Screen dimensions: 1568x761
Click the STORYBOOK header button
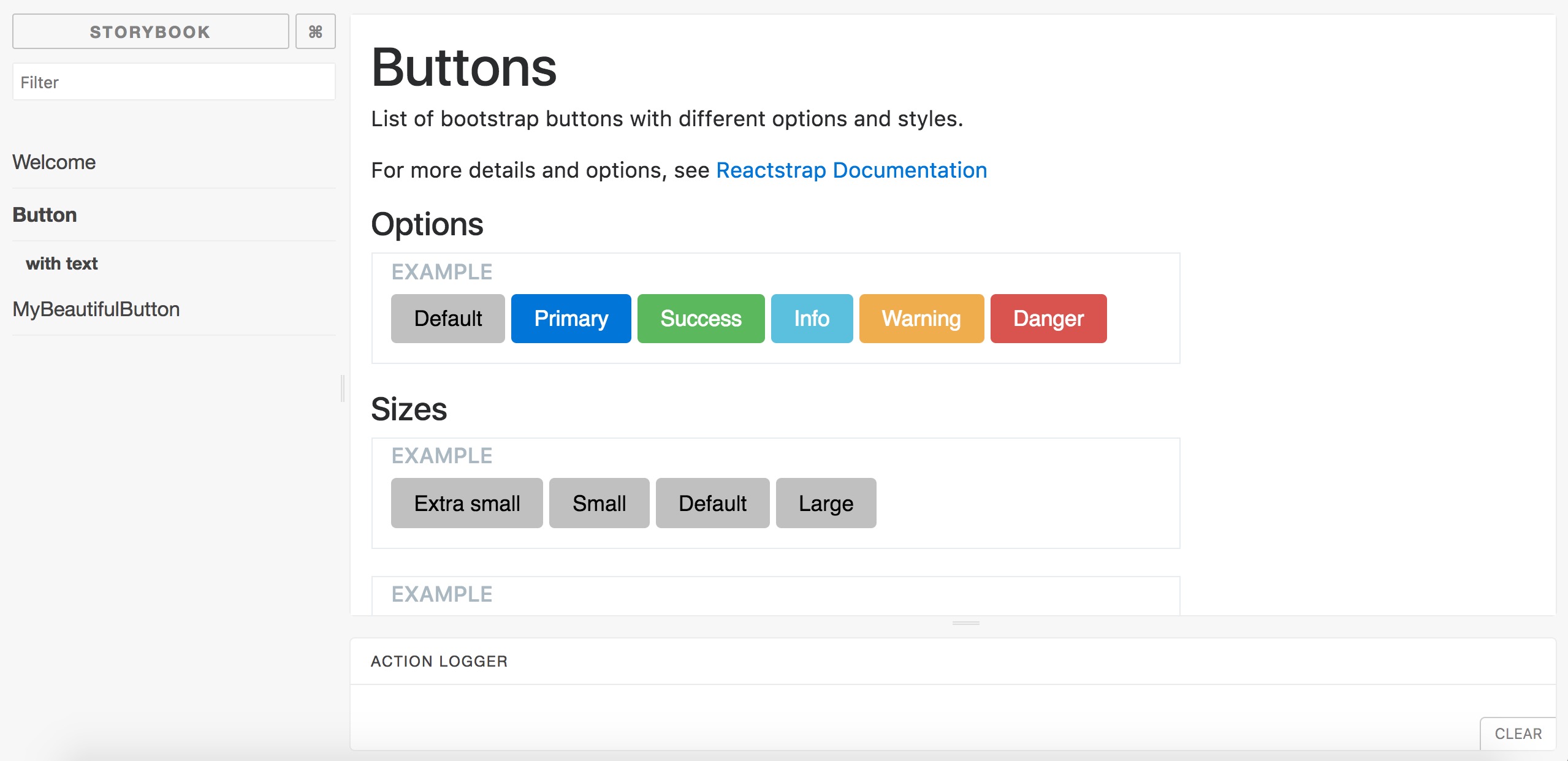[150, 31]
